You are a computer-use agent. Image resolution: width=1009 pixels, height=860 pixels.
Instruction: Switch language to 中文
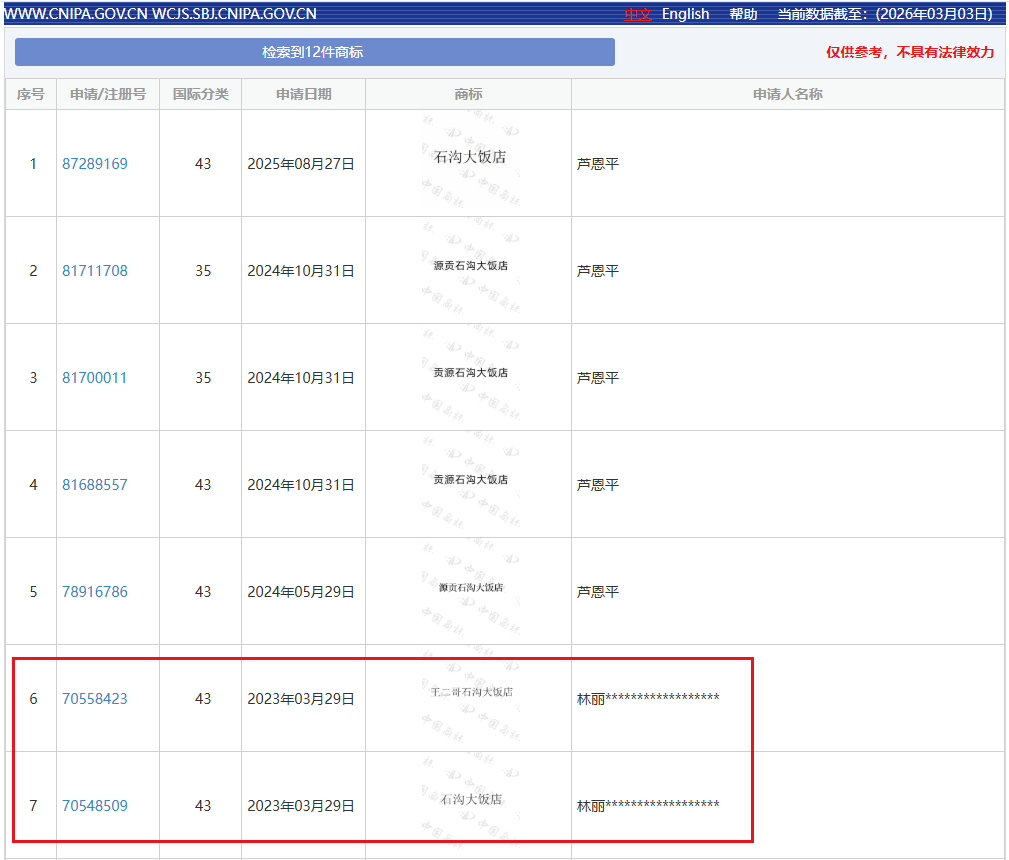point(637,14)
